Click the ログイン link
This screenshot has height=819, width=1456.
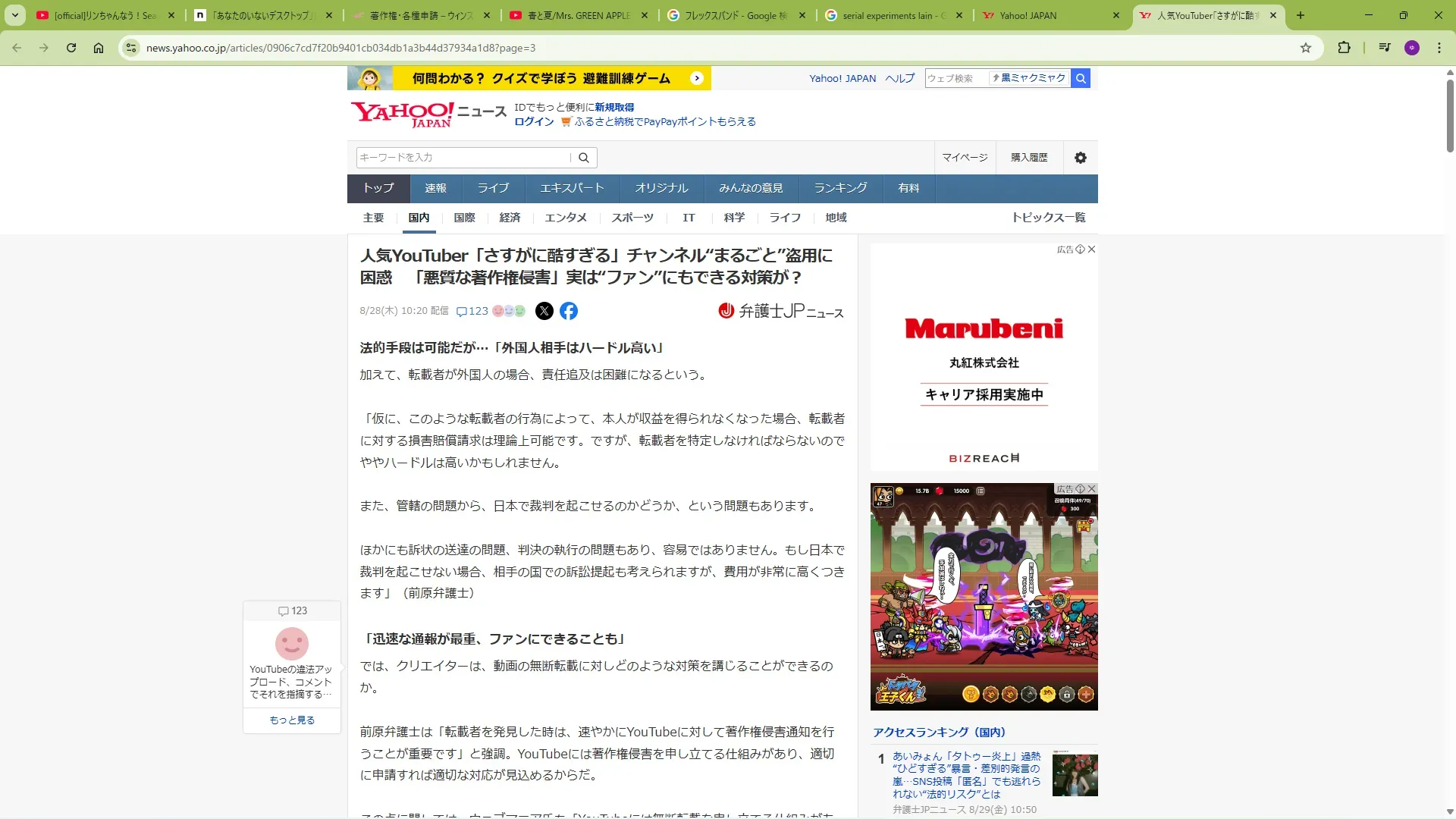[534, 121]
